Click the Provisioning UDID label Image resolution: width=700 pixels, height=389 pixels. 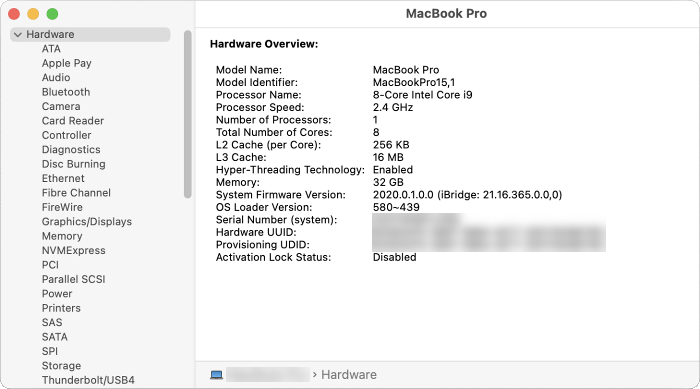[x=262, y=245]
